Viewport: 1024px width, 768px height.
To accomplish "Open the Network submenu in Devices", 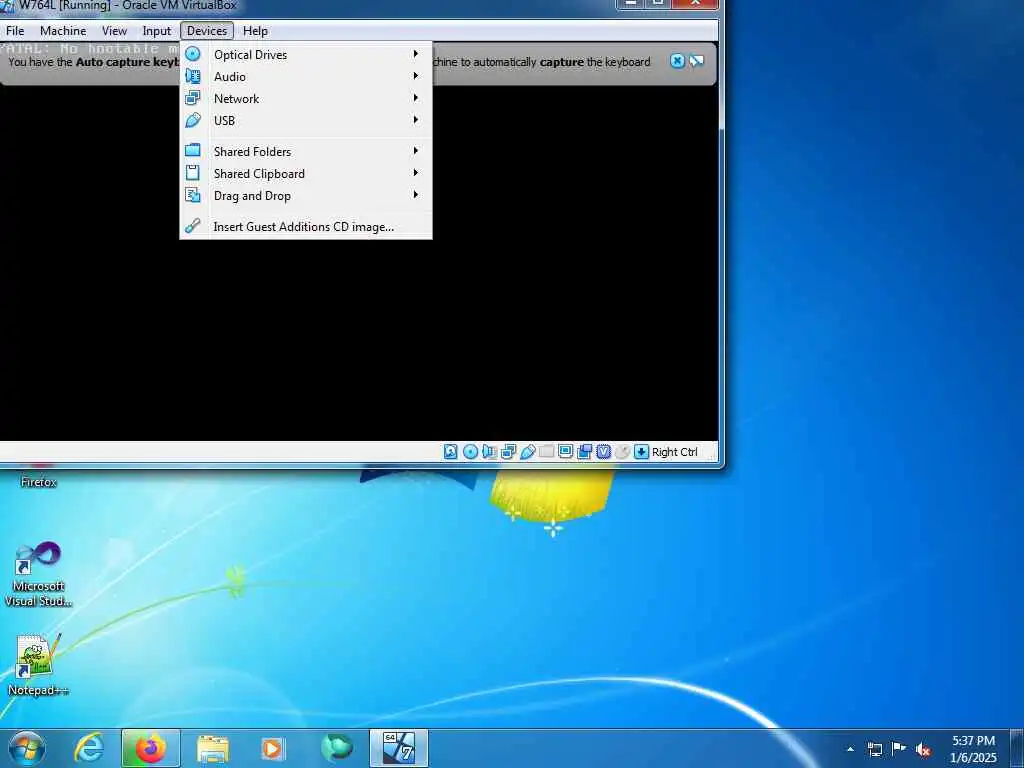I will [306, 99].
